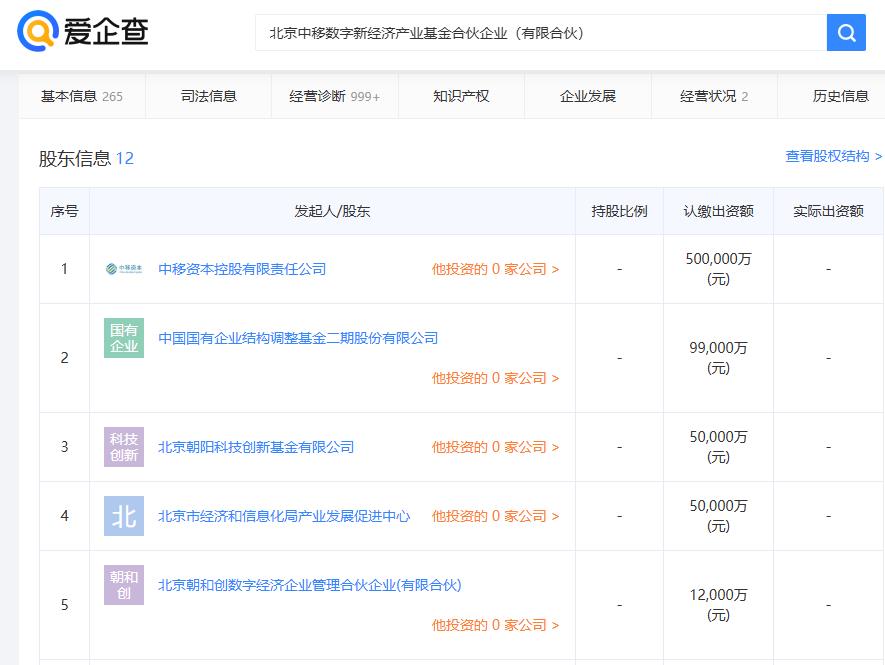Click 50,000万(元) in 北京市经济和信息化局 row
The width and height of the screenshot is (885, 665).
(718, 515)
